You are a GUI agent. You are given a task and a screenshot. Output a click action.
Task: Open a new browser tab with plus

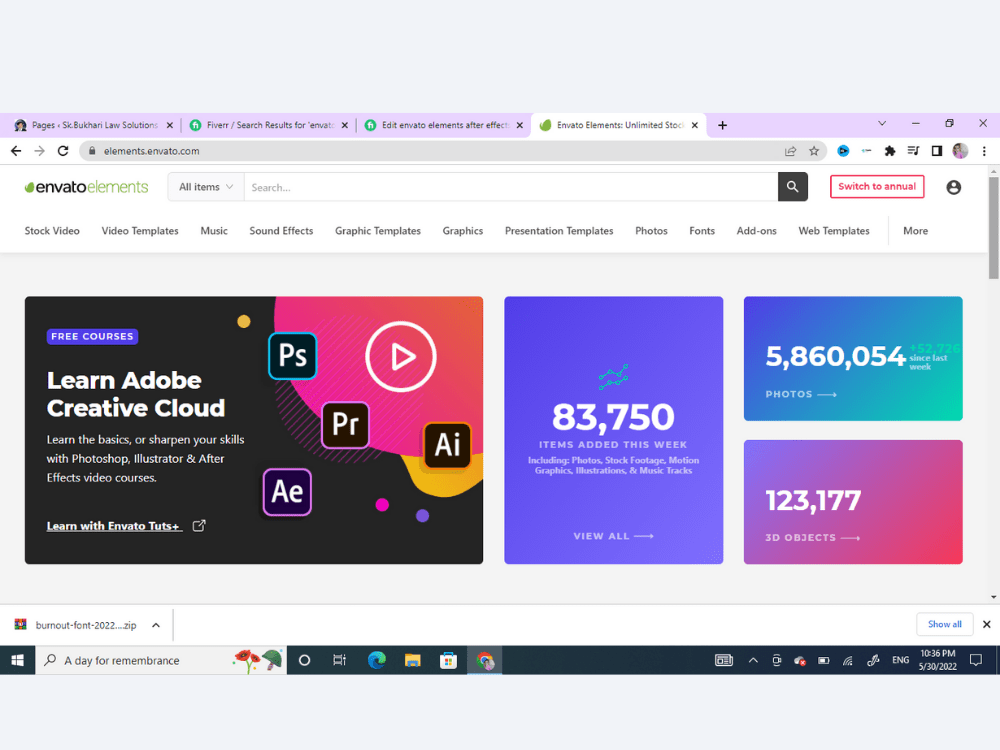(x=722, y=125)
